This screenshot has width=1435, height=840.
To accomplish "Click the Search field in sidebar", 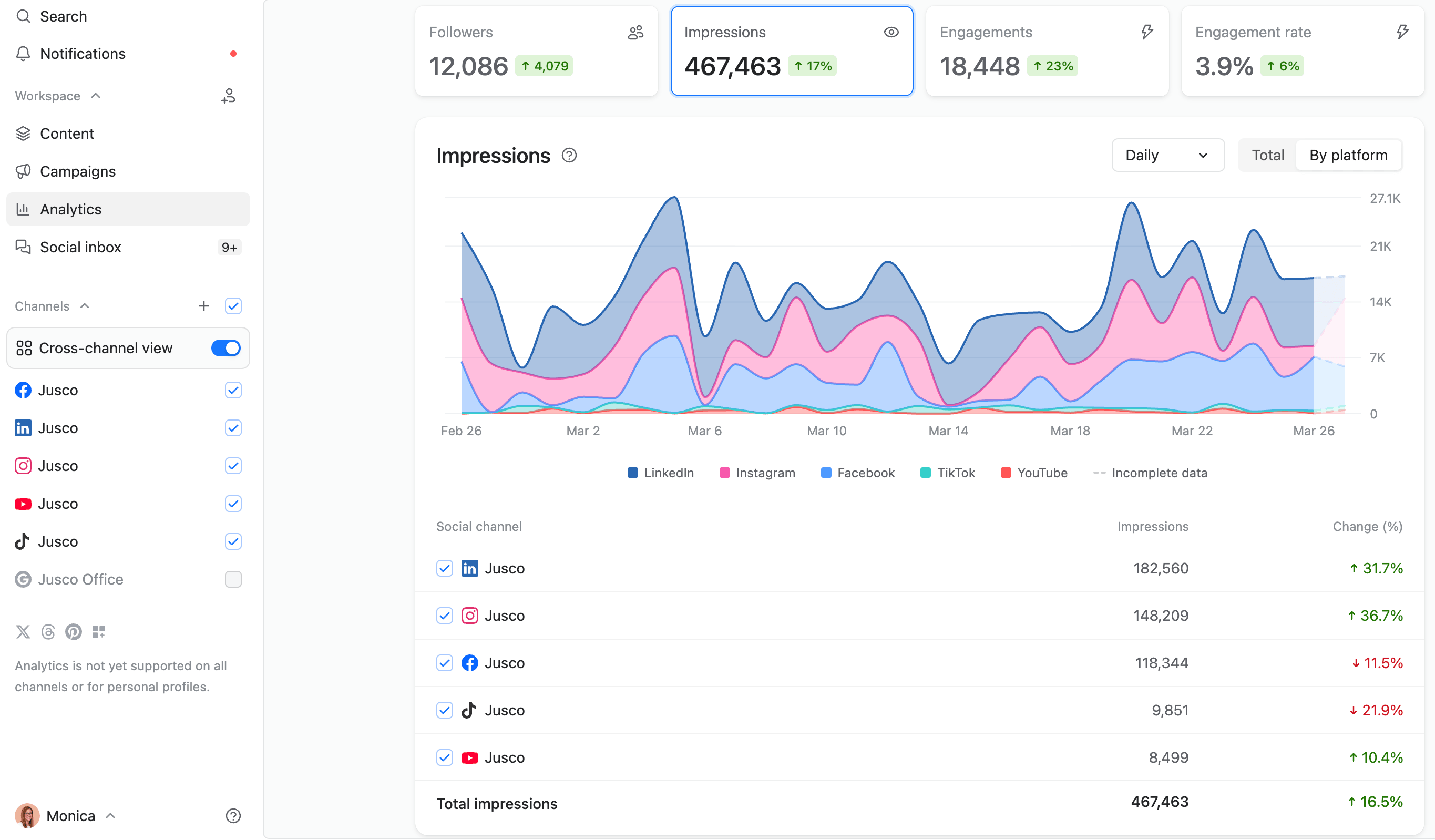I will [63, 16].
